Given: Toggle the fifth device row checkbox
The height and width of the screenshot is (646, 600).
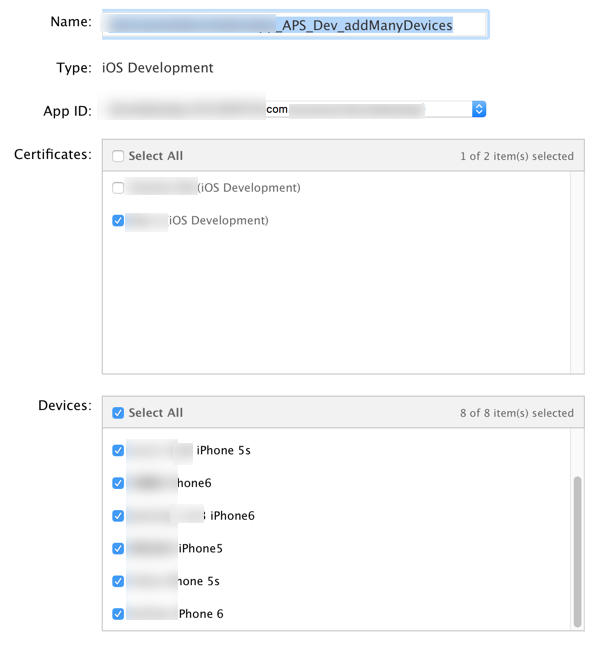Looking at the screenshot, I should point(119,581).
